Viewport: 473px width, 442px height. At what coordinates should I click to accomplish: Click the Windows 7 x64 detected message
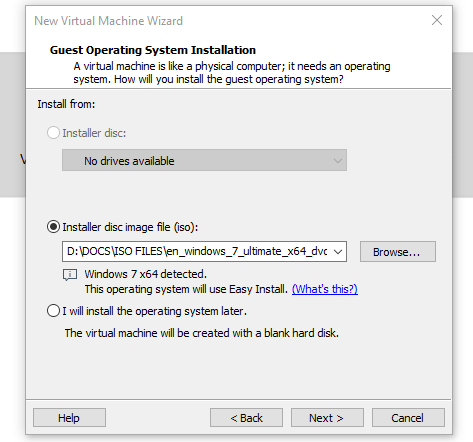pyautogui.click(x=146, y=274)
